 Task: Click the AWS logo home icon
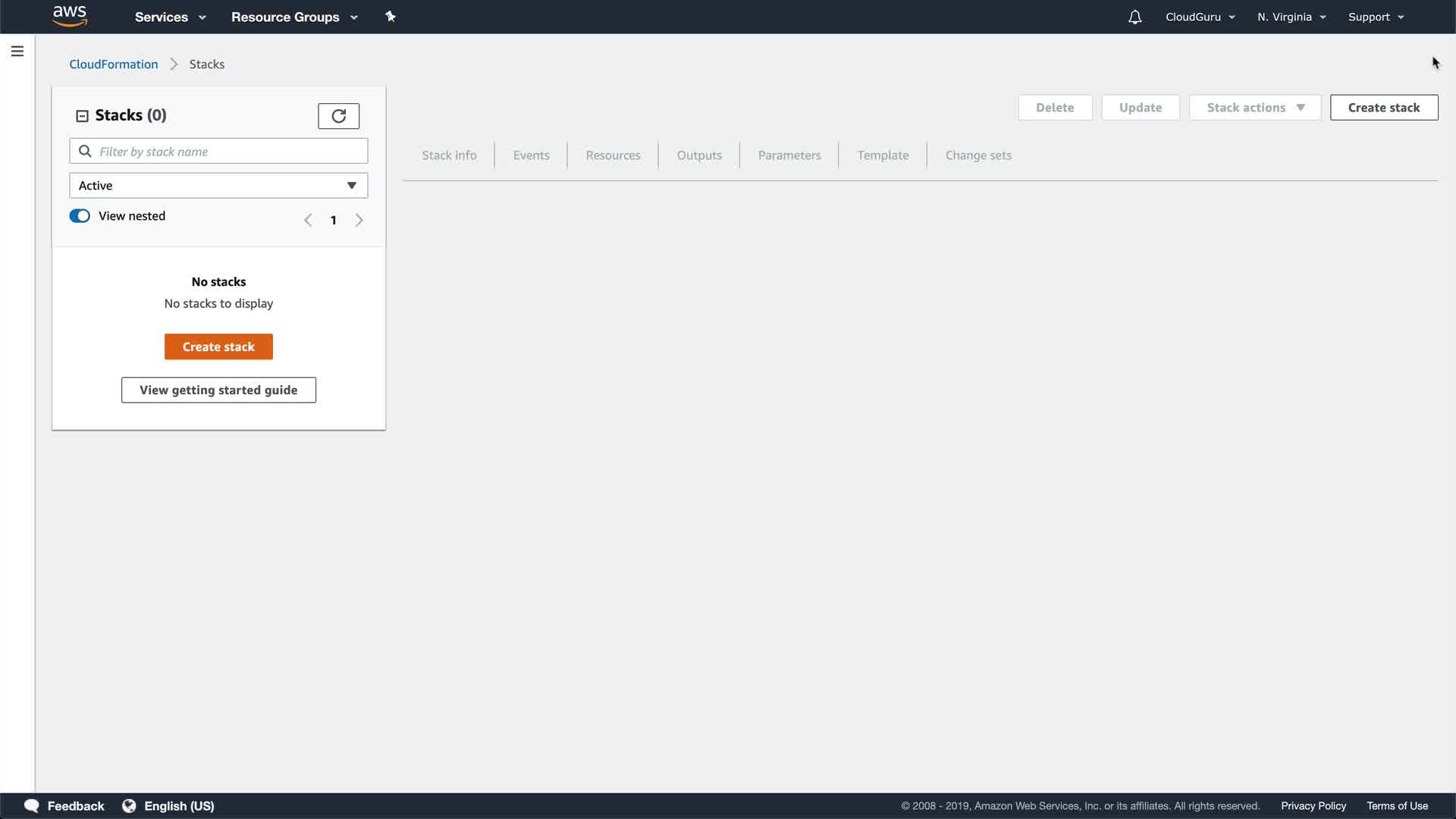[x=70, y=16]
